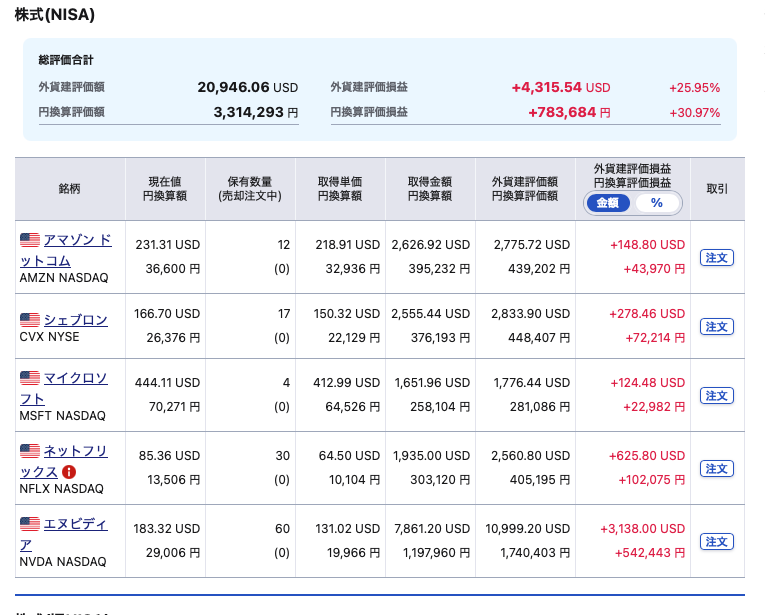The height and width of the screenshot is (615, 765).
Task: Click the red alert icon next to Netflix
Action: (x=69, y=472)
